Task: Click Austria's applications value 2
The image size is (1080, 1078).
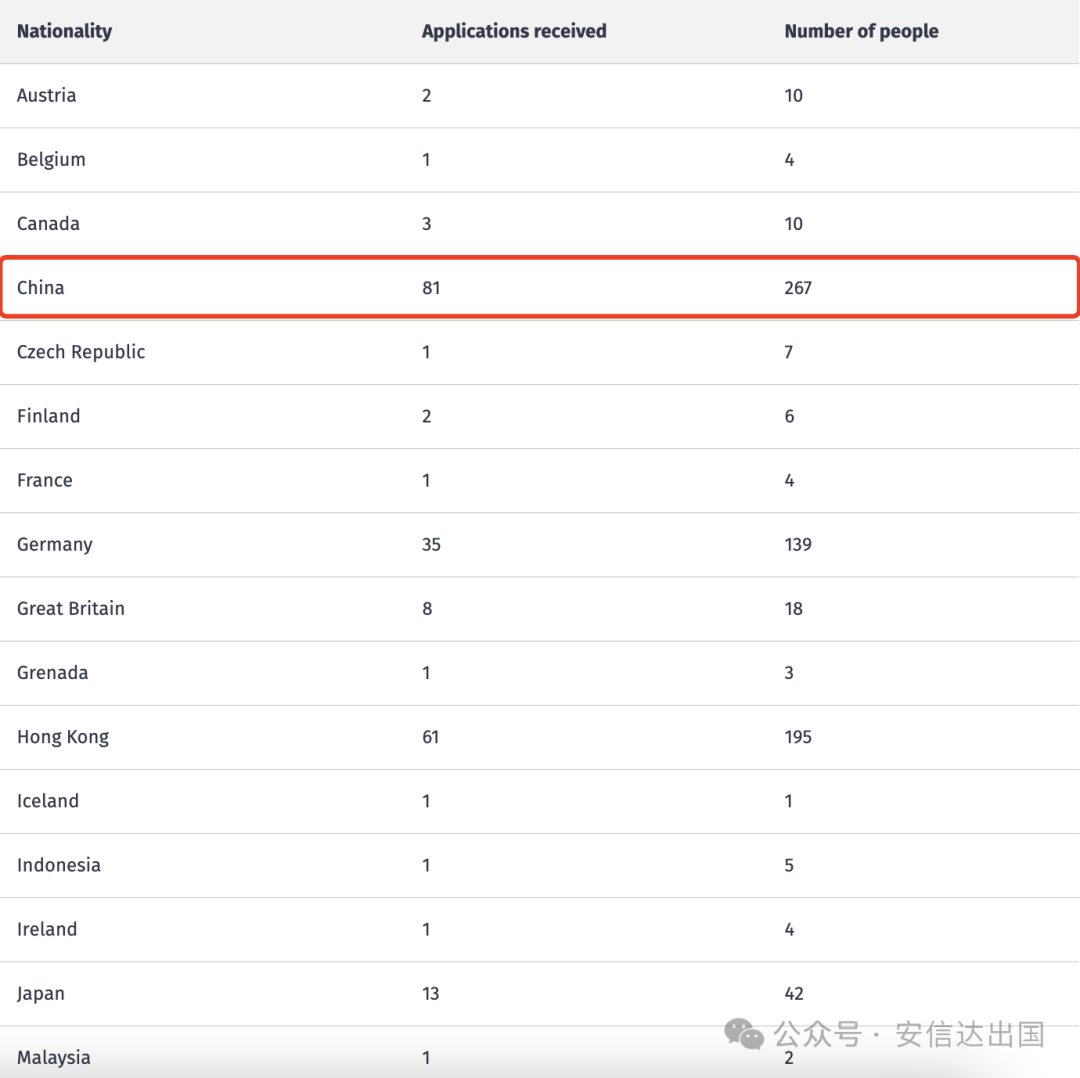Action: tap(426, 96)
